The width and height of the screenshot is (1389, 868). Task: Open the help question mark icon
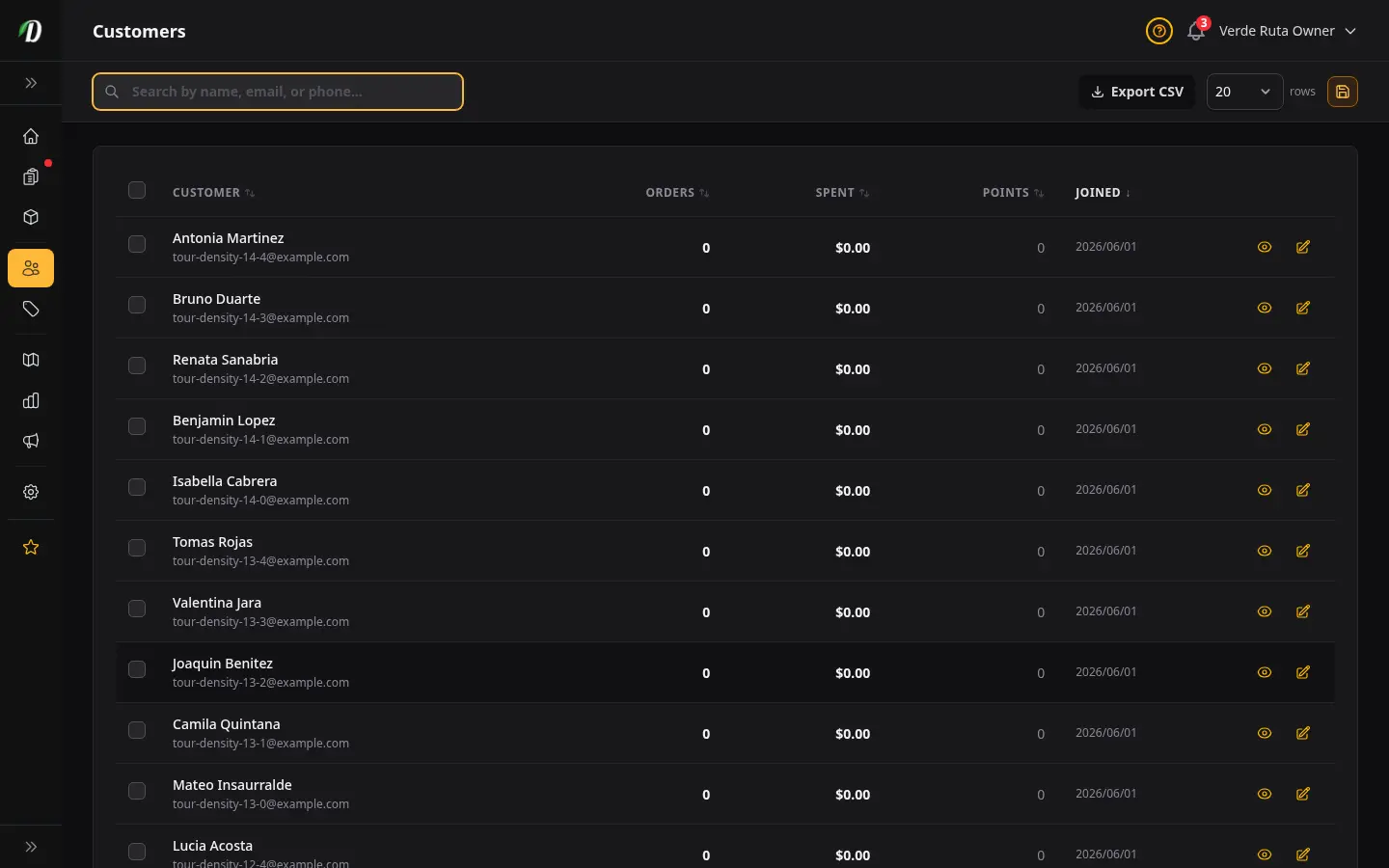[1159, 31]
